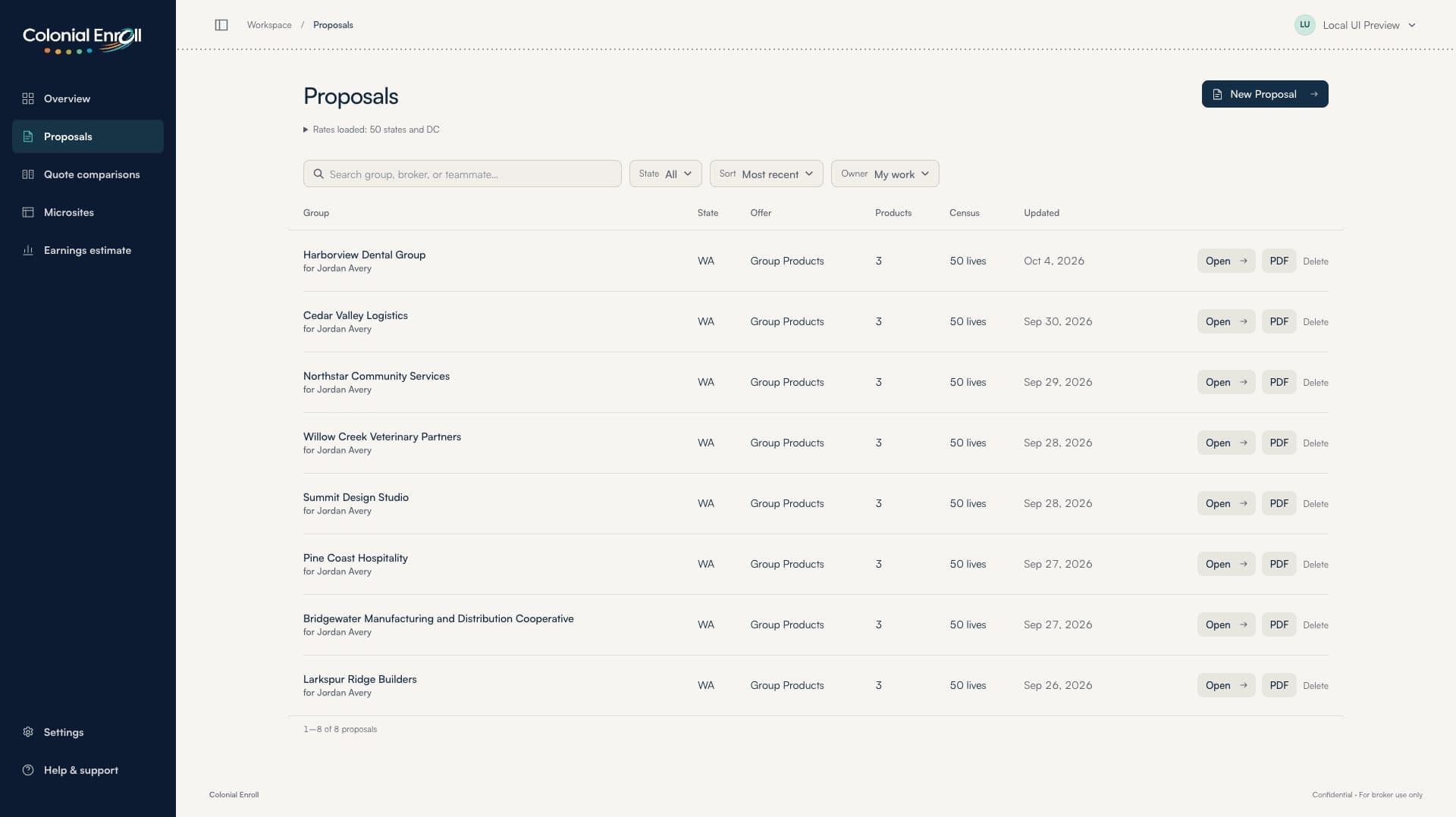The image size is (1456, 817).
Task: Open the Sort Most recent dropdown
Action: pos(766,174)
